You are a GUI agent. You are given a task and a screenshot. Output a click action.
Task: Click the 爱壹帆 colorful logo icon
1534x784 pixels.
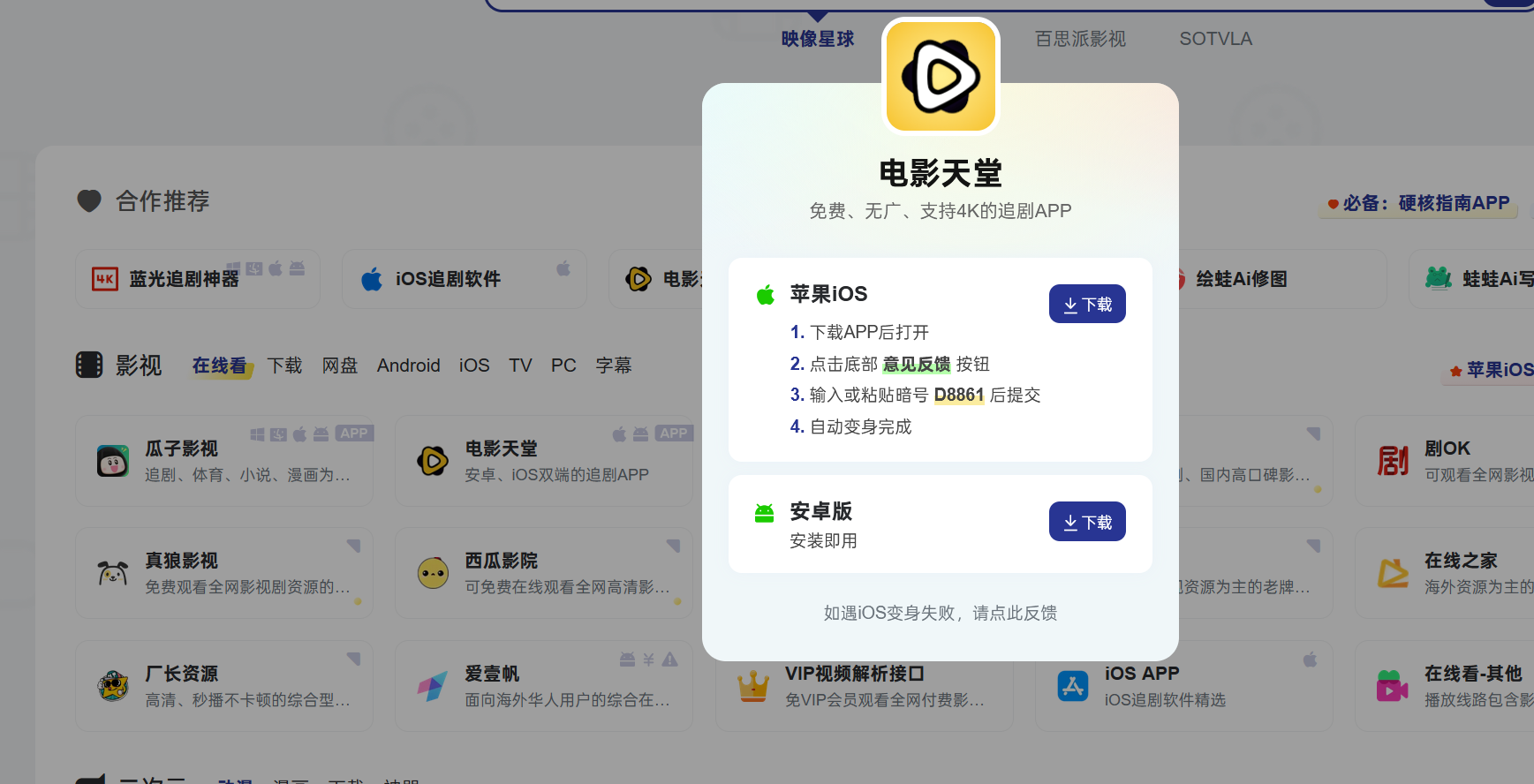point(433,686)
